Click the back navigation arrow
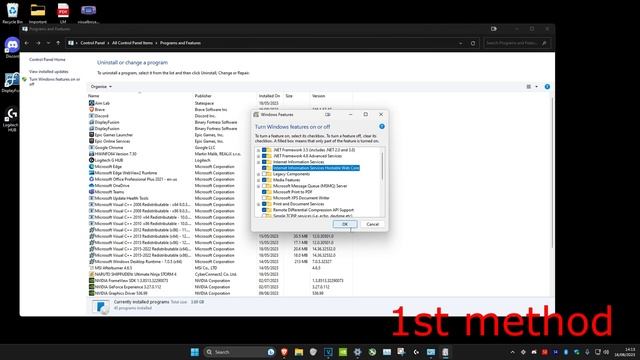640x360 pixels. pos(27,43)
